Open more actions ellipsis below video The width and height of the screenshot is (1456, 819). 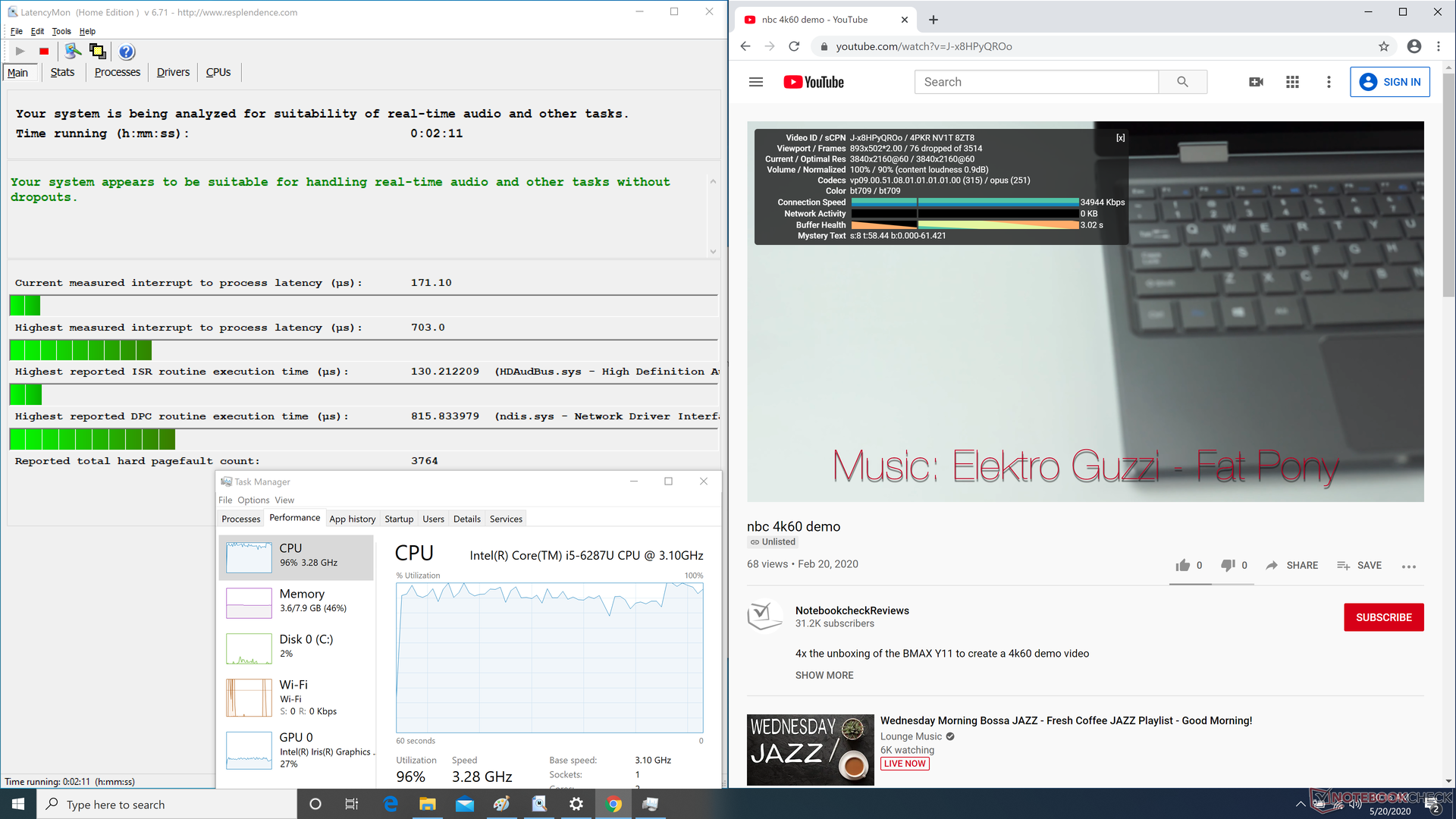click(1408, 566)
